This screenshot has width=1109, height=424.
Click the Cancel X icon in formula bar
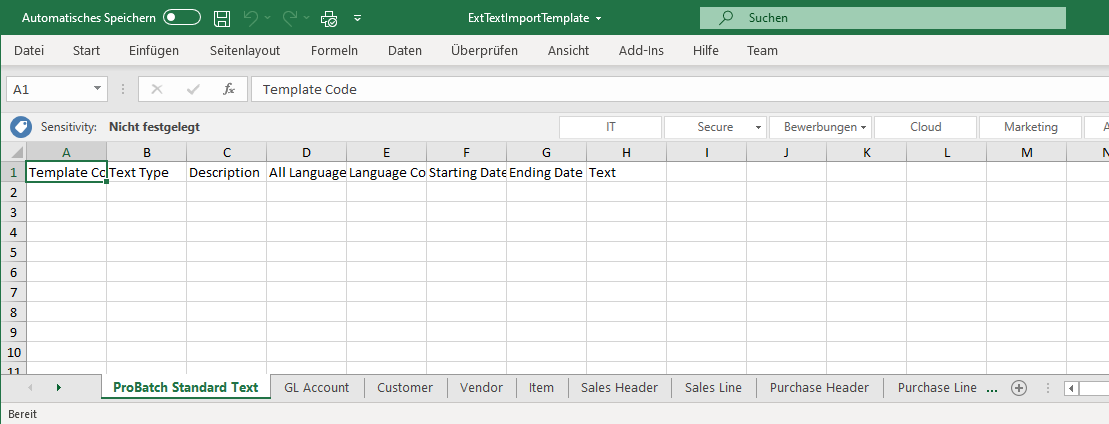pyautogui.click(x=157, y=89)
